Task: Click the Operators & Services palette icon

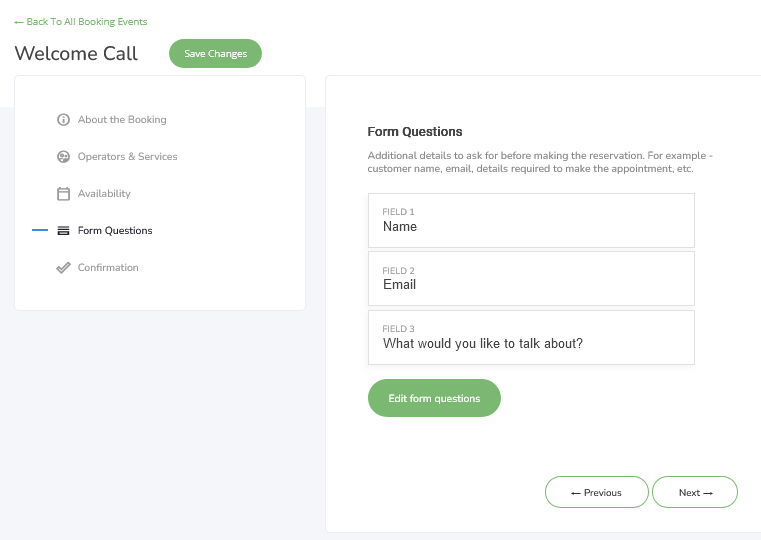Action: click(x=64, y=157)
